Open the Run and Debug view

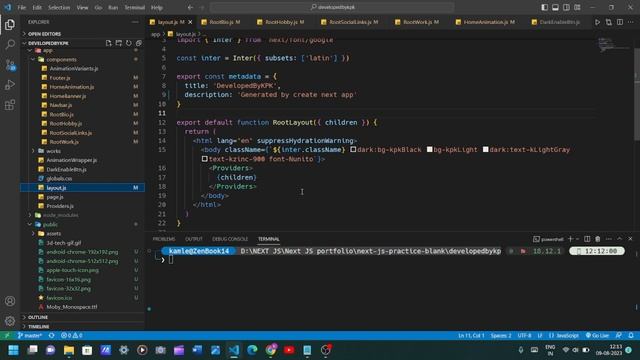click(10, 84)
